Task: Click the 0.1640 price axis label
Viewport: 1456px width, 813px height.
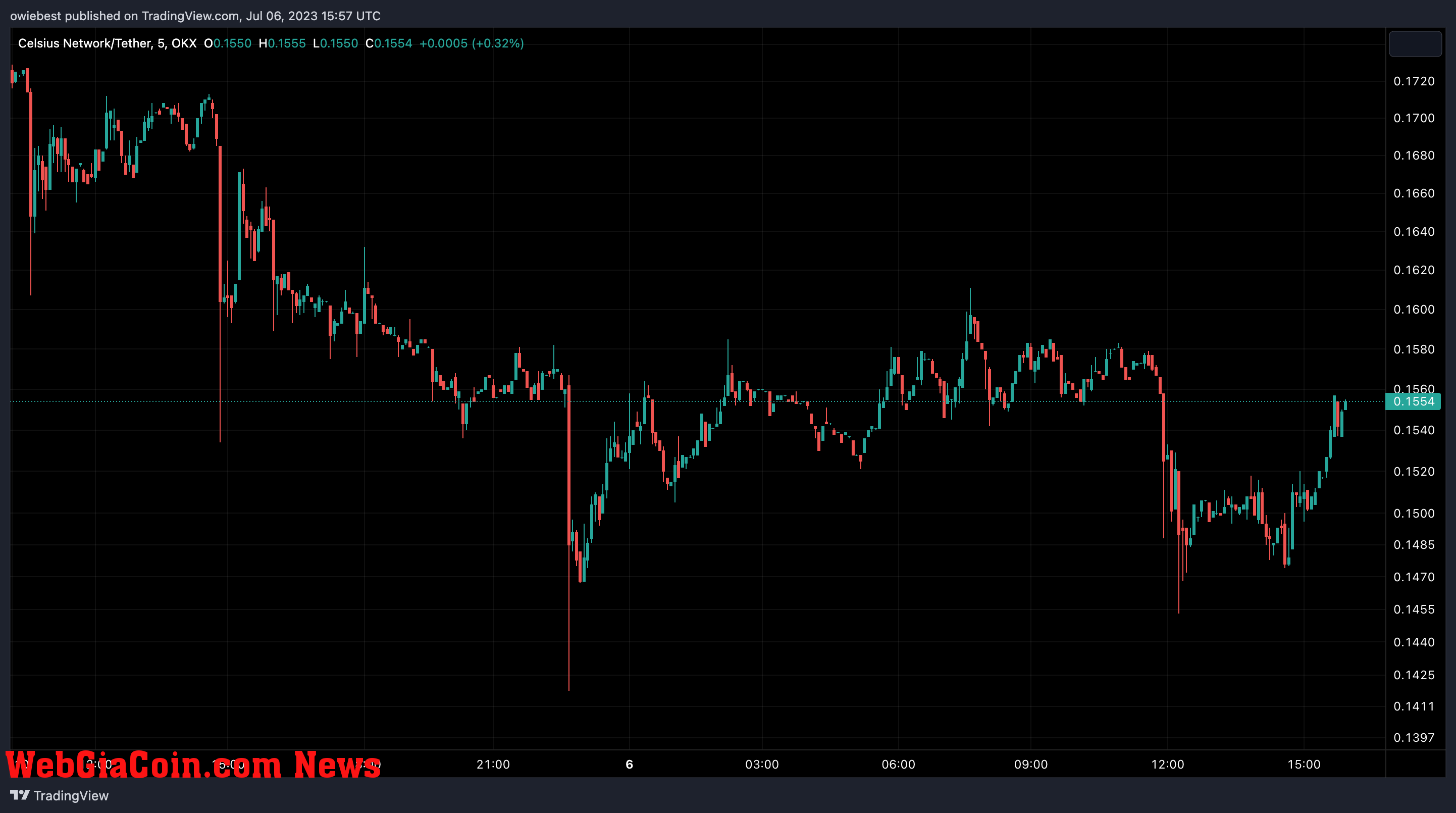Action: (x=1414, y=232)
